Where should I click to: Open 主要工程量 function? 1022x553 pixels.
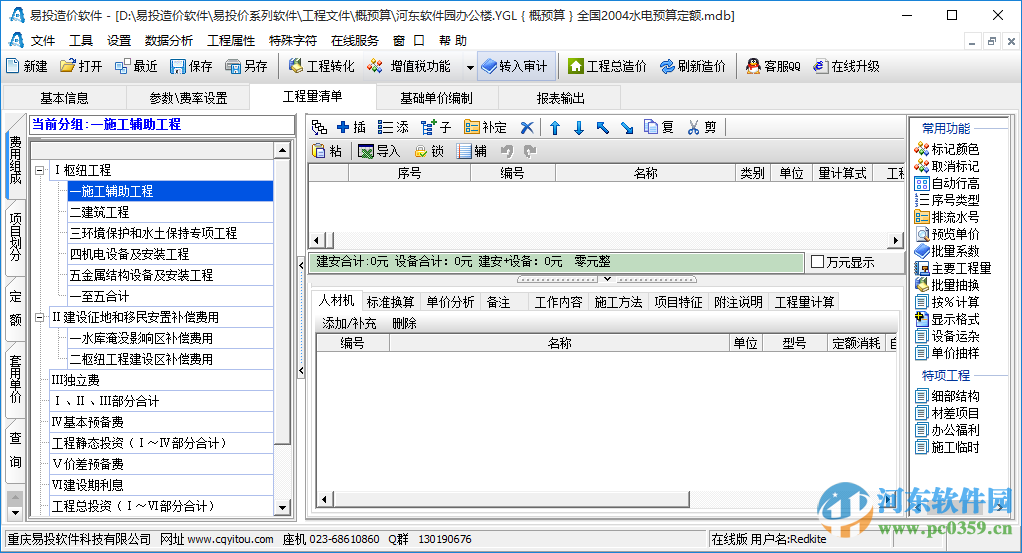click(953, 268)
